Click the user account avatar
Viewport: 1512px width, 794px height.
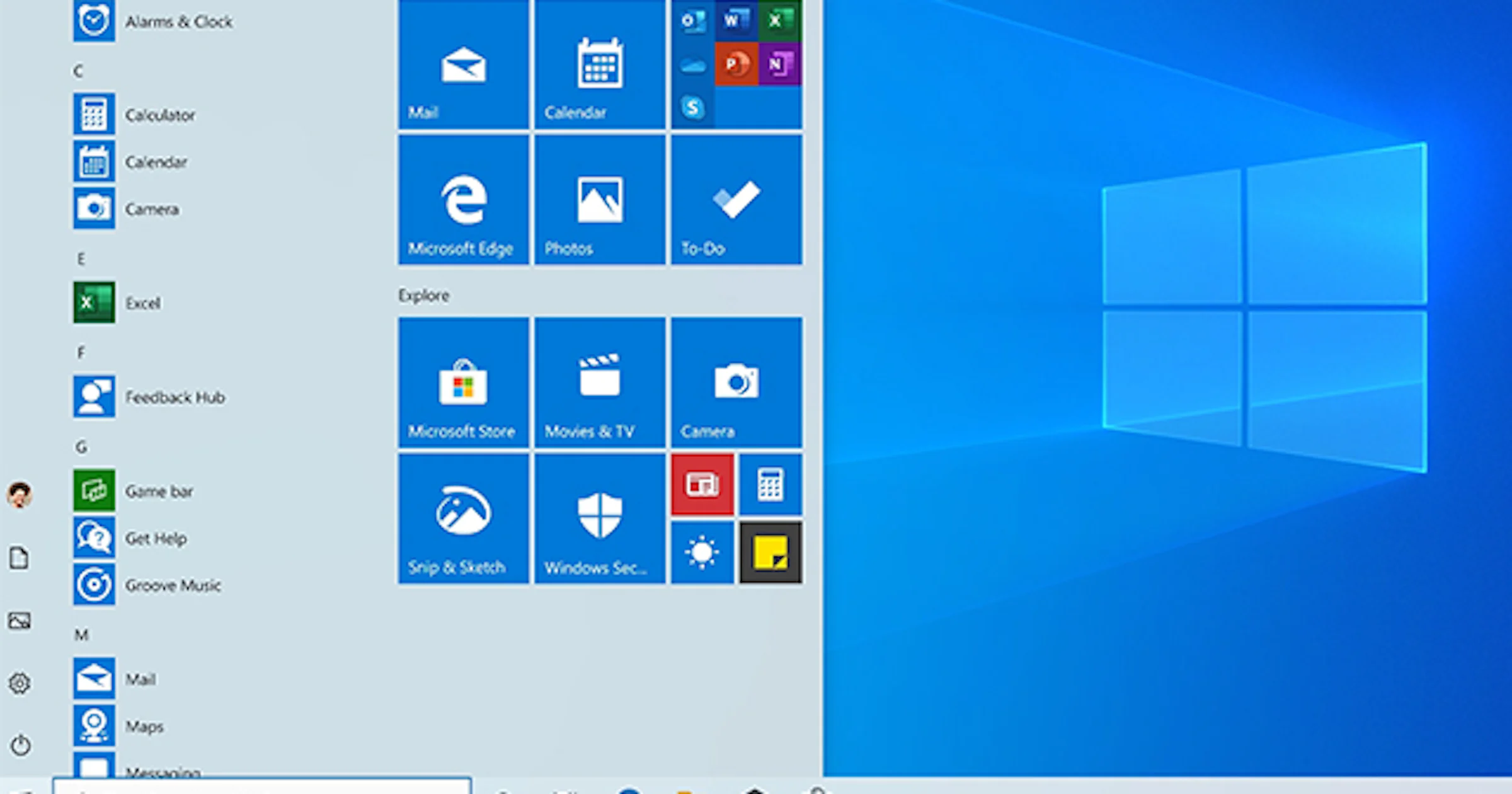(20, 495)
